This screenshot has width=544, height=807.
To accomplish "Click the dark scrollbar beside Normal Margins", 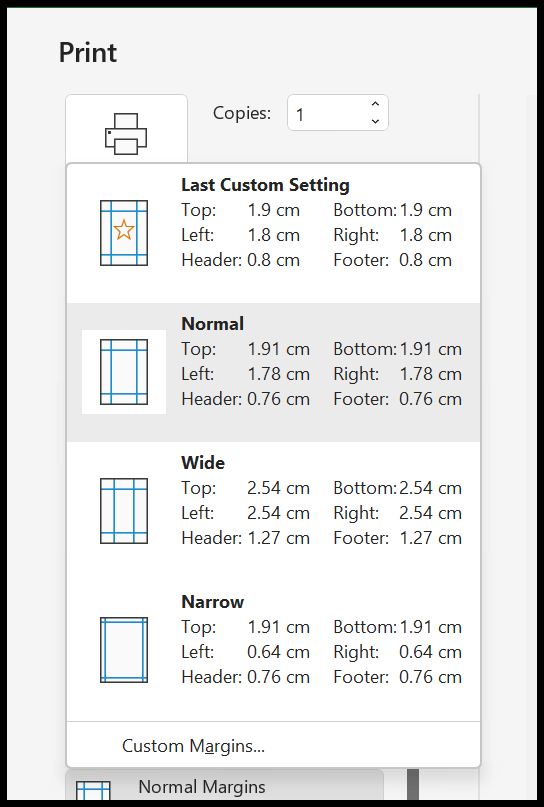I will pos(413,784).
